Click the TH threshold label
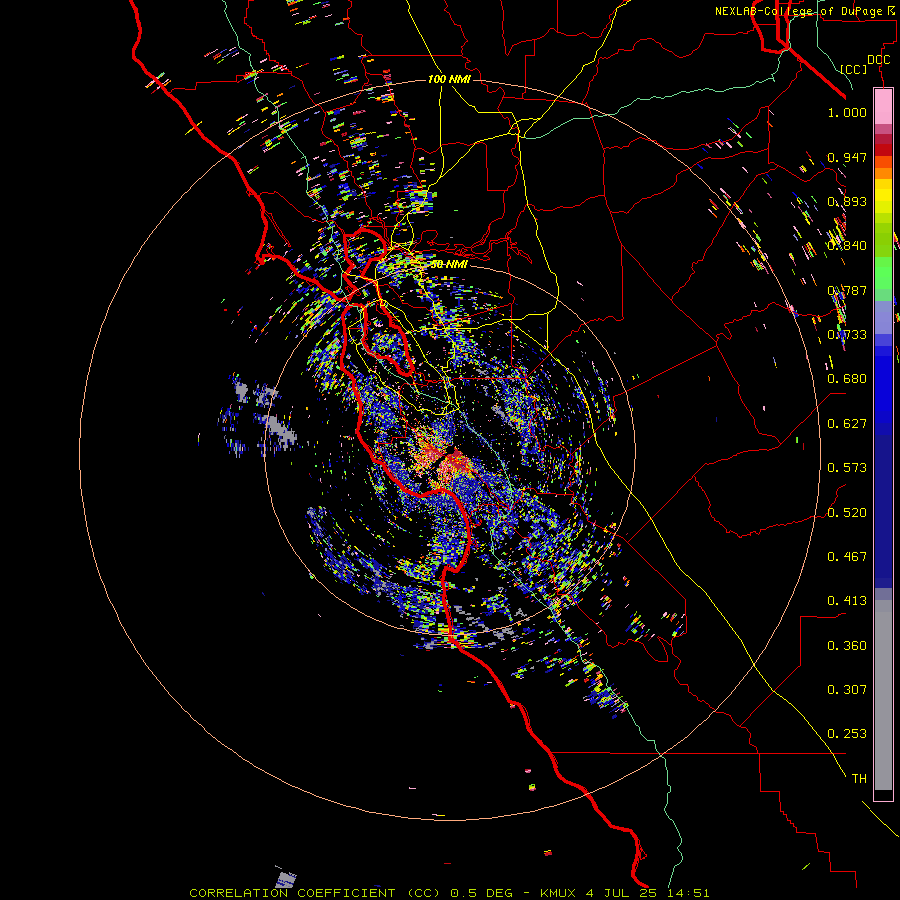The width and height of the screenshot is (900, 900). (x=859, y=779)
